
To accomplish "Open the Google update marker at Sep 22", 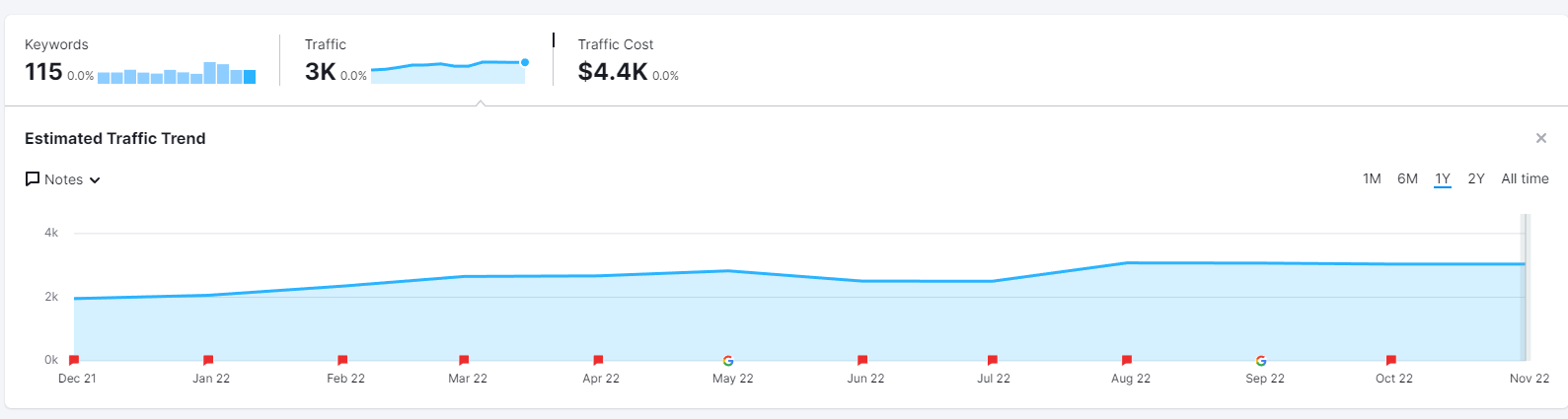I will [x=1261, y=361].
